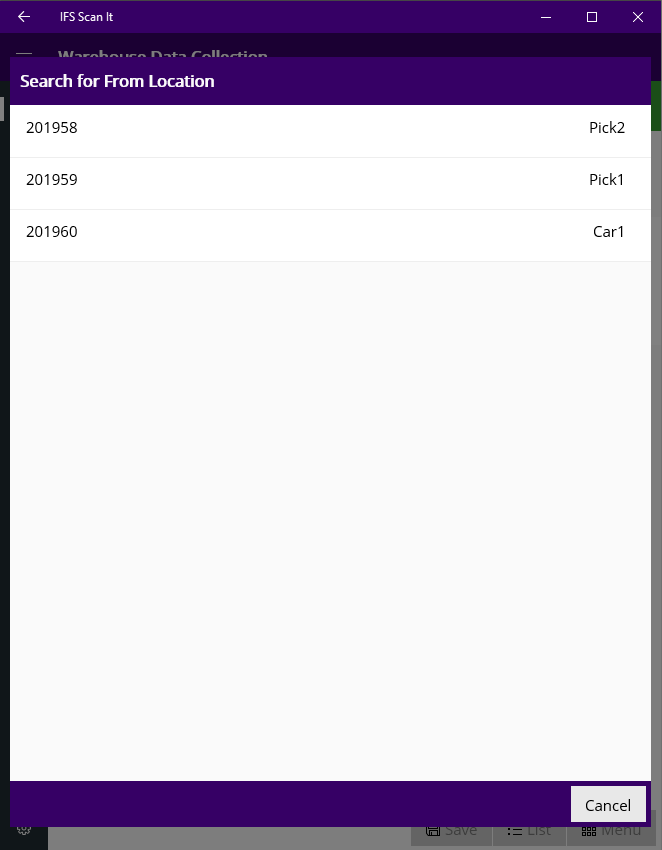
Task: Select location number 201958
Action: (x=52, y=128)
